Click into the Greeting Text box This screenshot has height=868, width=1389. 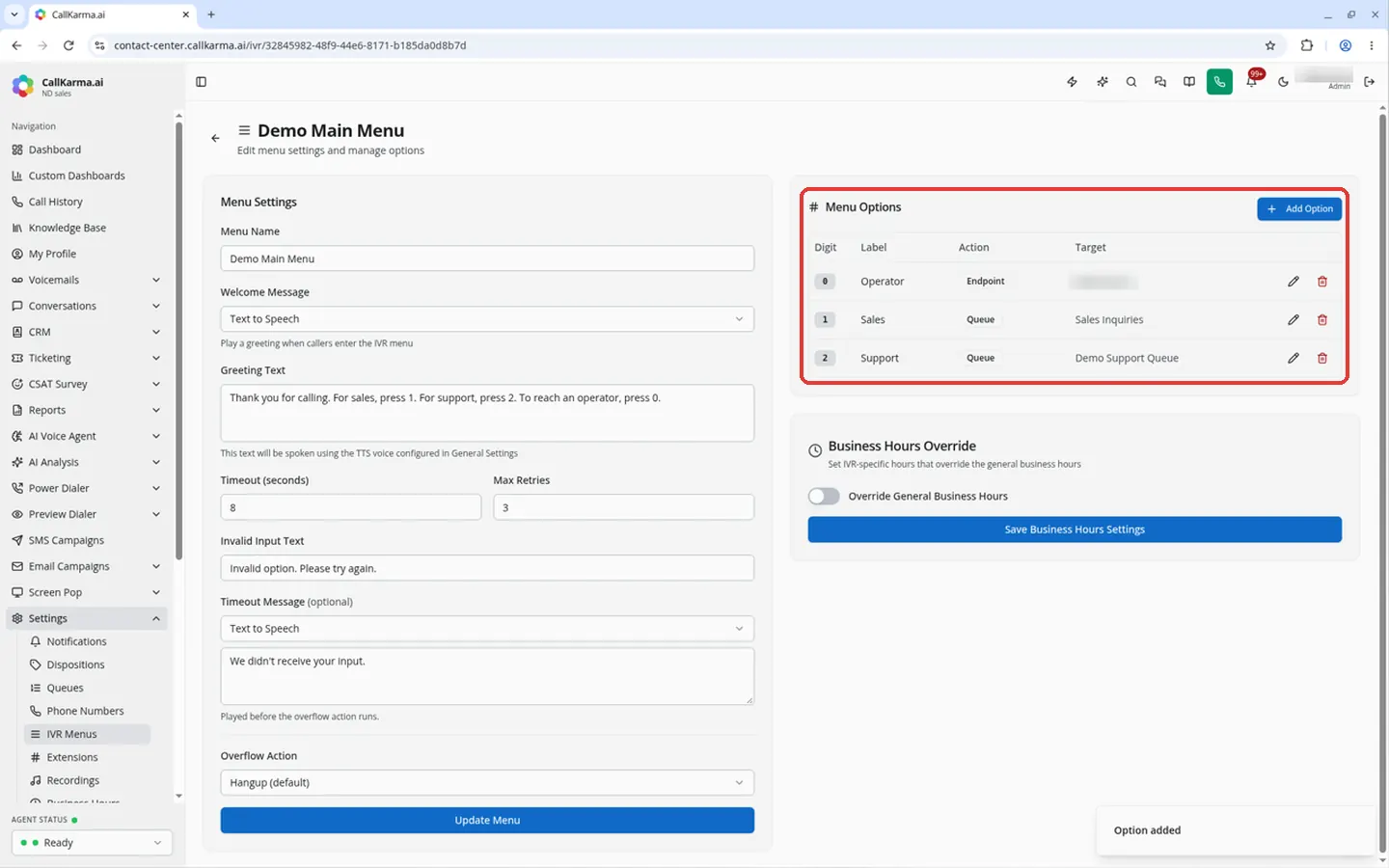[487, 413]
